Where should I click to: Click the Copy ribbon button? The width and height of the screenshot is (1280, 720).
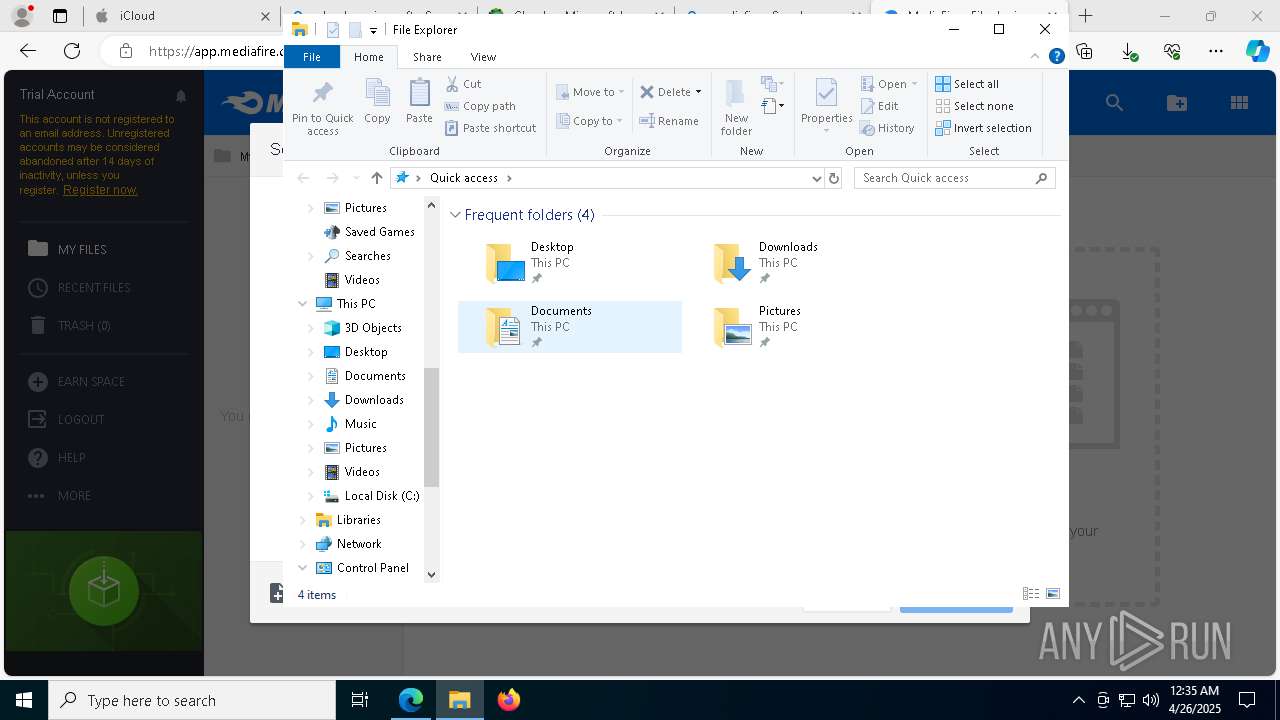(x=377, y=101)
